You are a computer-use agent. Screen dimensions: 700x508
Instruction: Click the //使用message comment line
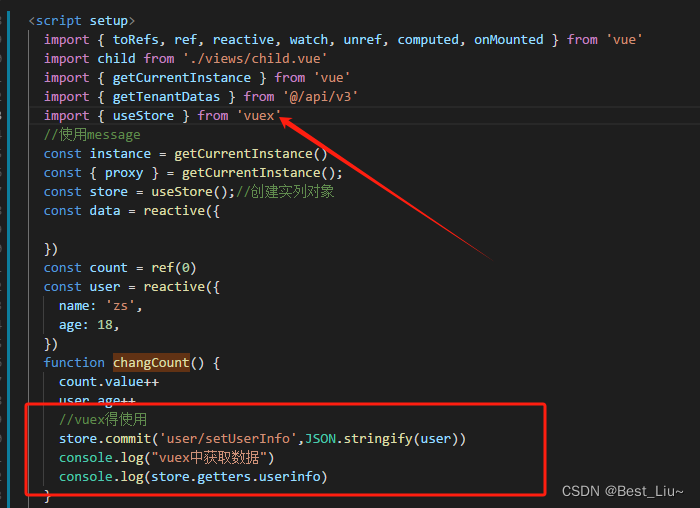click(x=92, y=135)
